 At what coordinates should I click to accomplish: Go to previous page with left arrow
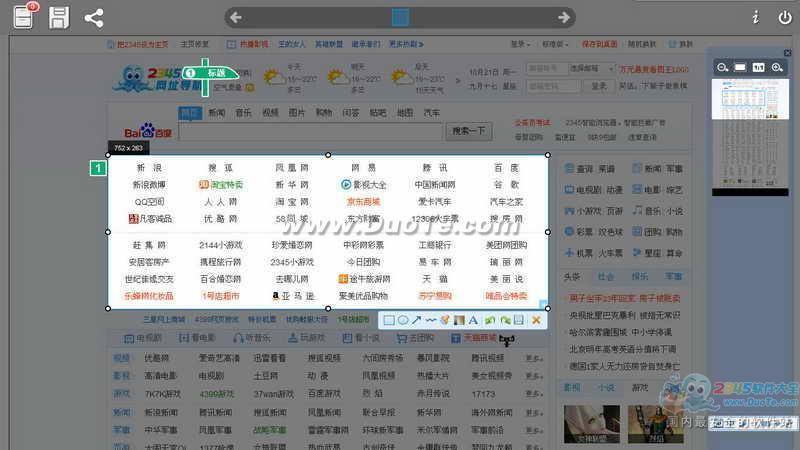236,17
